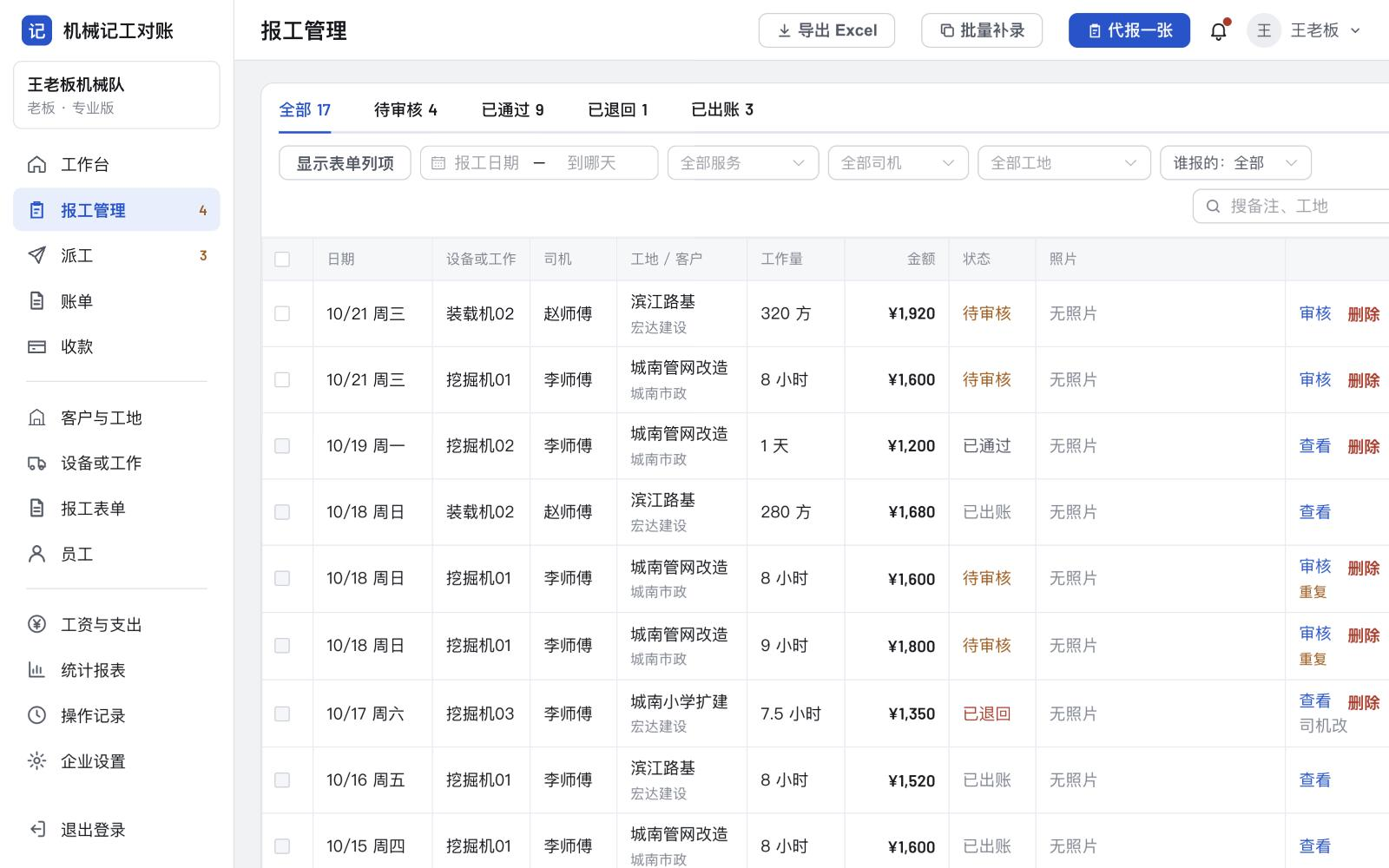
Task: Click 删除 for 10/17 挖掘机03 row
Action: (x=1364, y=702)
